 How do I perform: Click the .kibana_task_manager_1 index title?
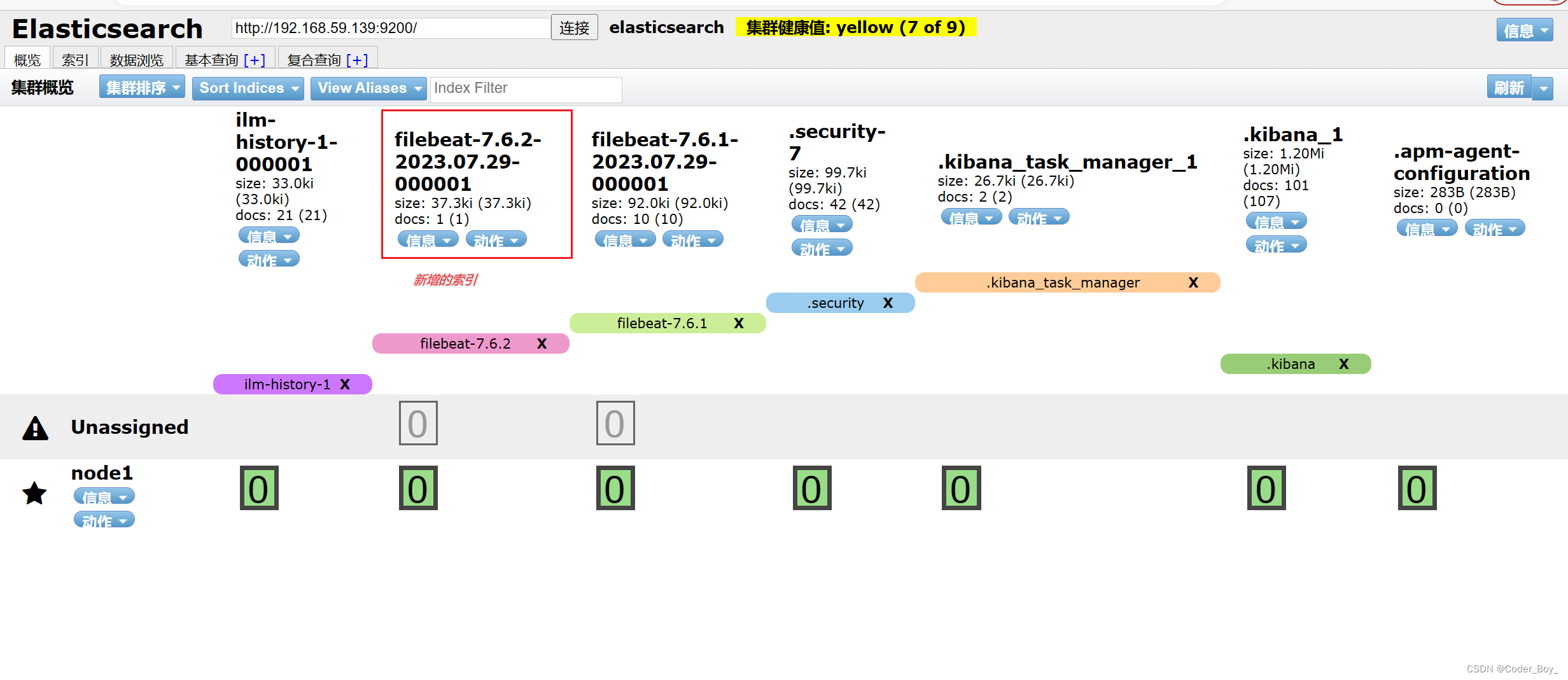click(1067, 162)
